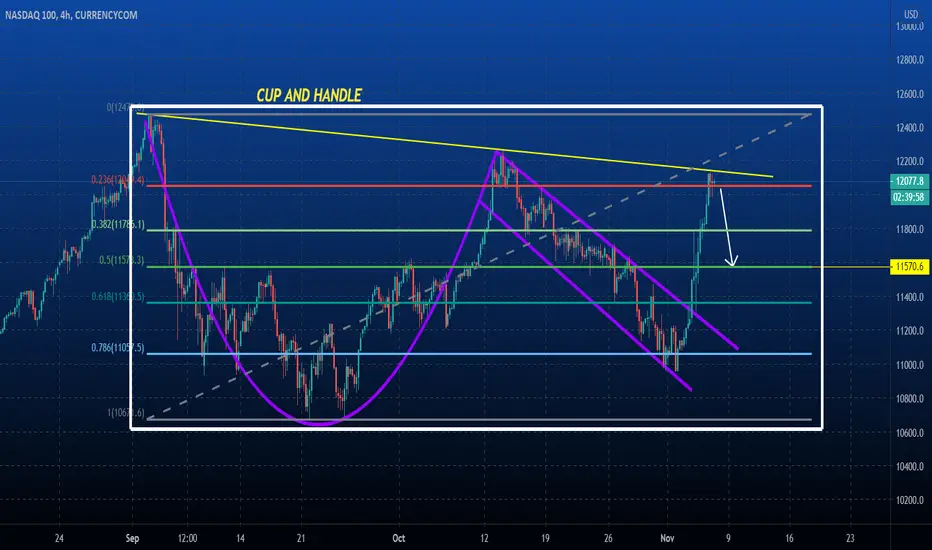Click the 19 date label on time axis

click(545, 538)
